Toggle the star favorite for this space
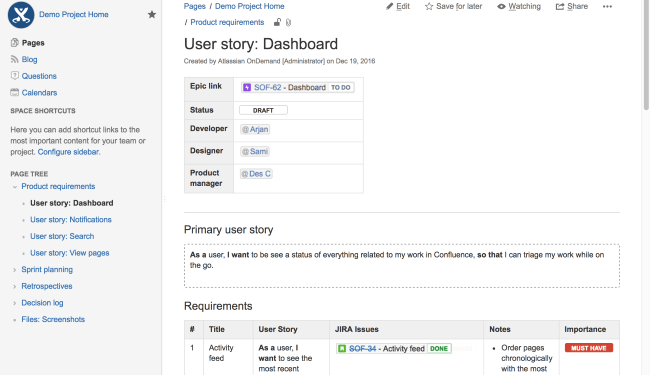Viewport: 650px width, 375px height. [152, 15]
